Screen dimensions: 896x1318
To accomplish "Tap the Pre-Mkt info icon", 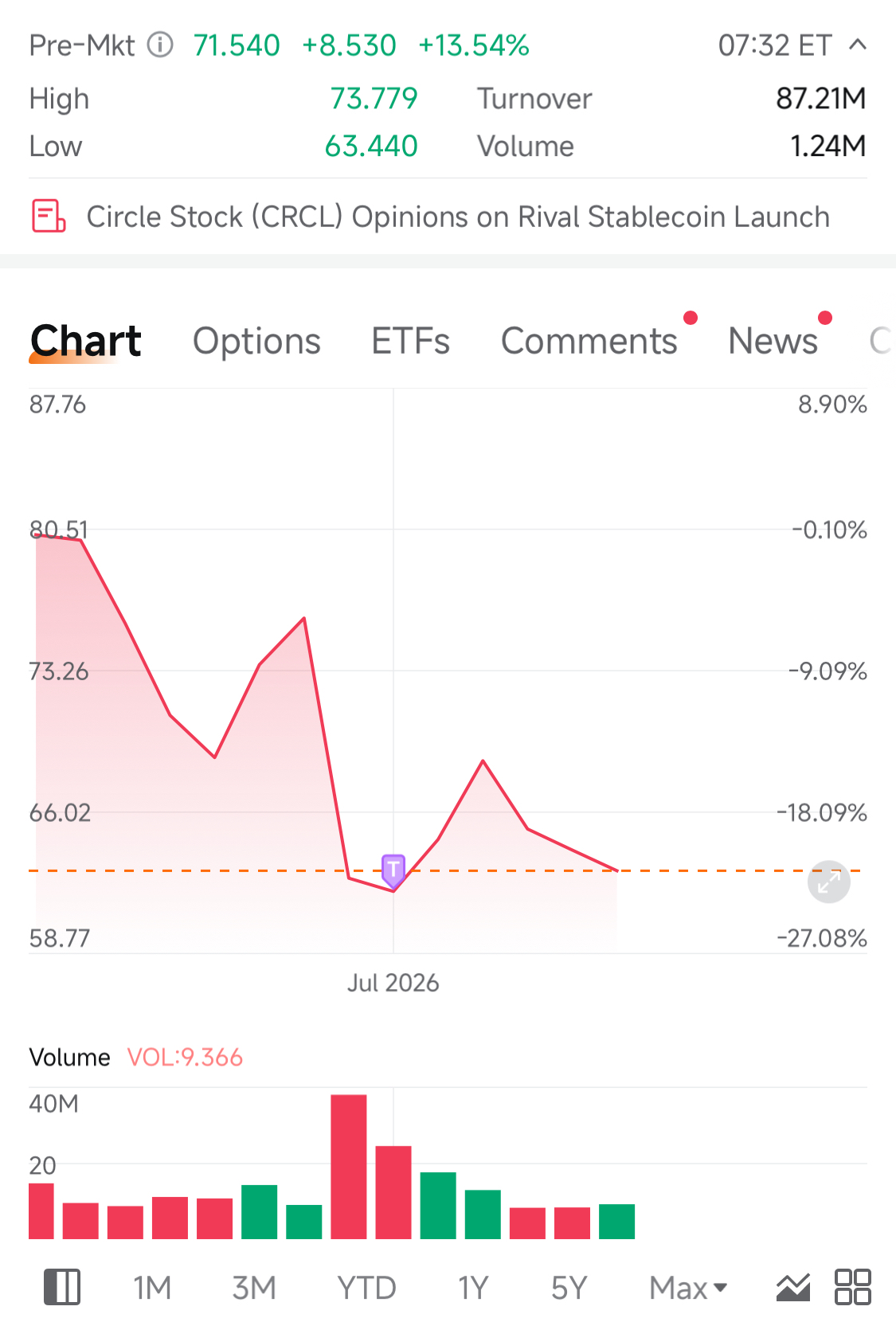I will [160, 45].
